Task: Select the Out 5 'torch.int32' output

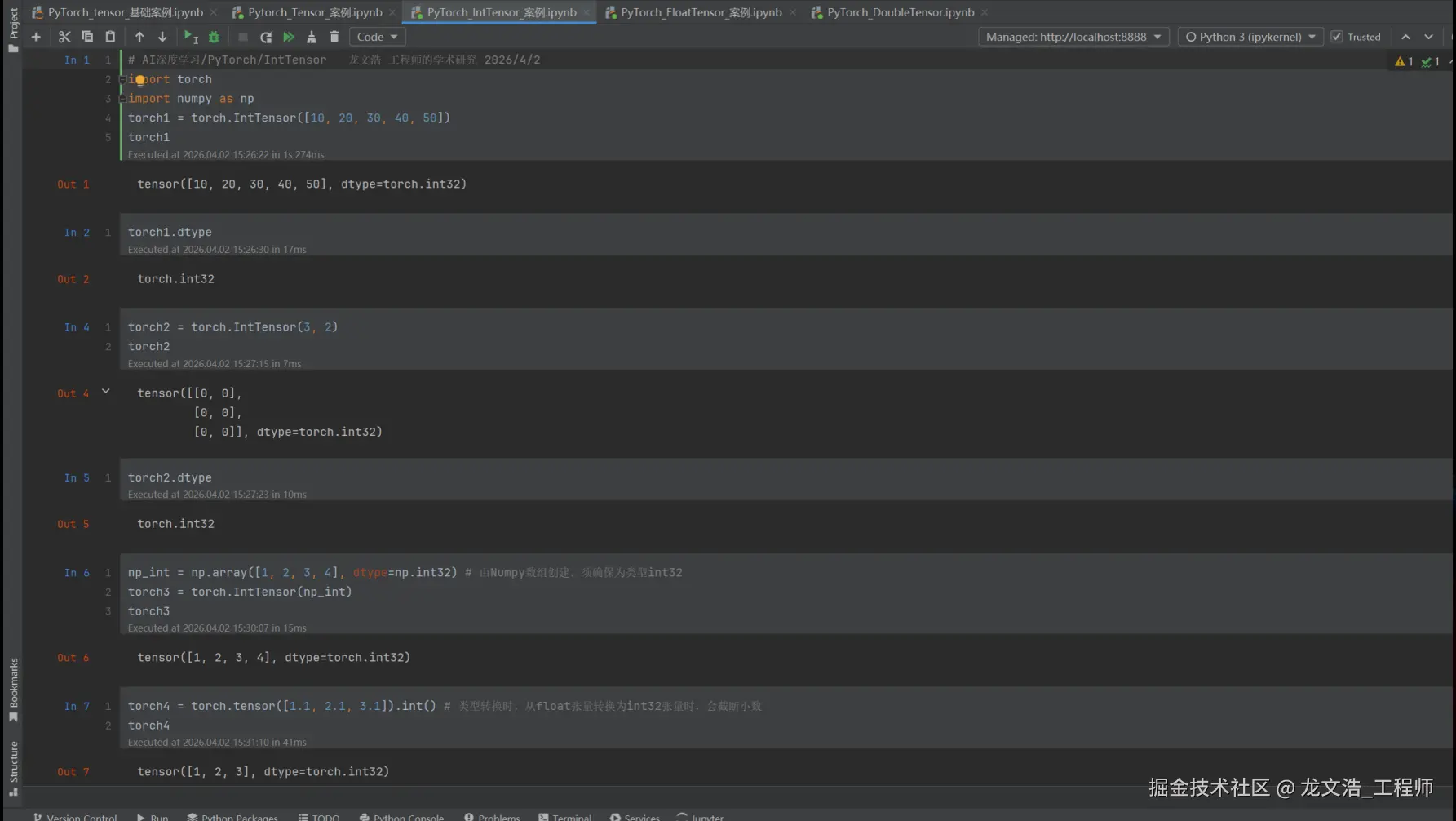Action: pos(176,524)
